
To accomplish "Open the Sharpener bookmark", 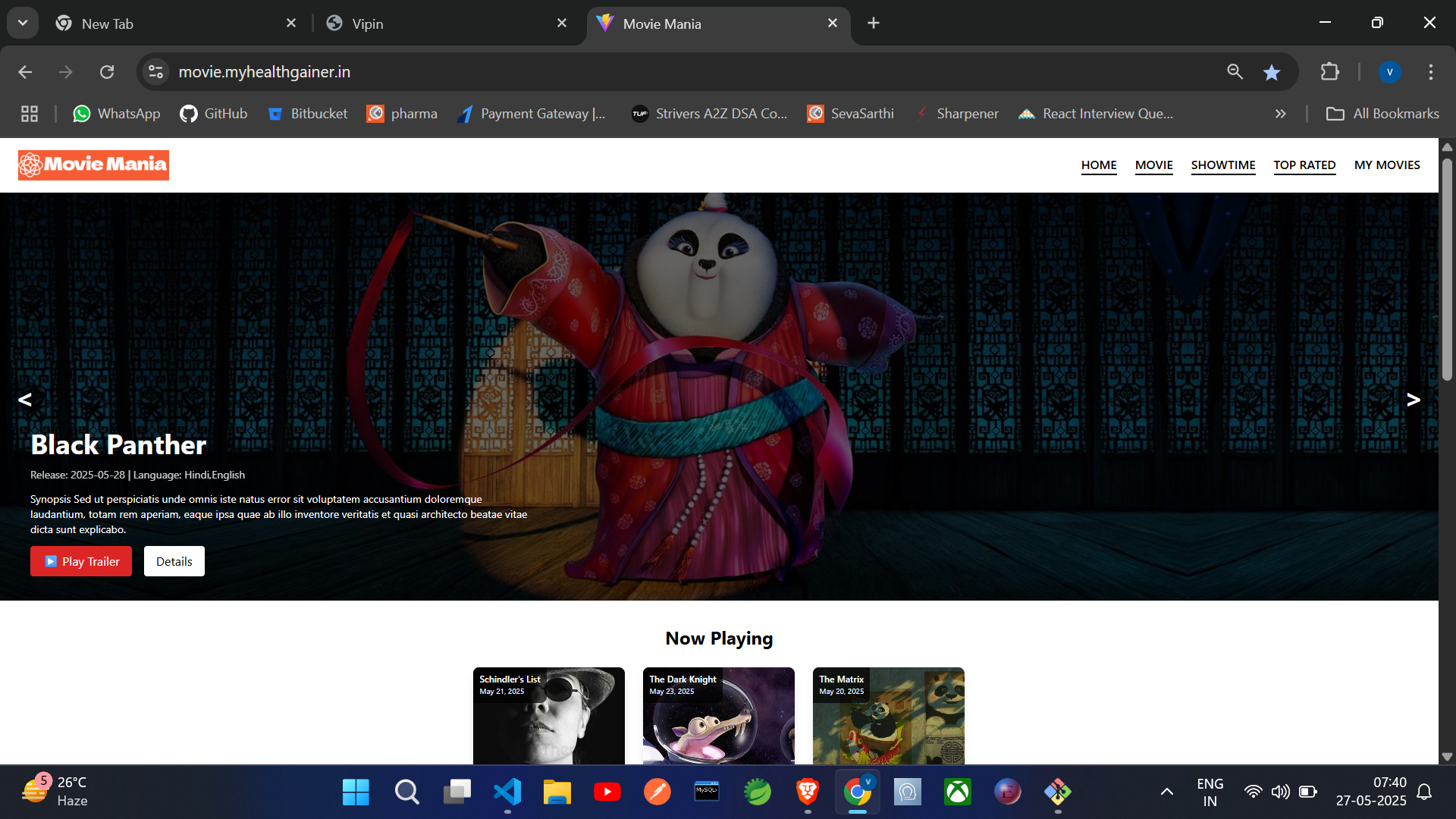I will tap(956, 114).
